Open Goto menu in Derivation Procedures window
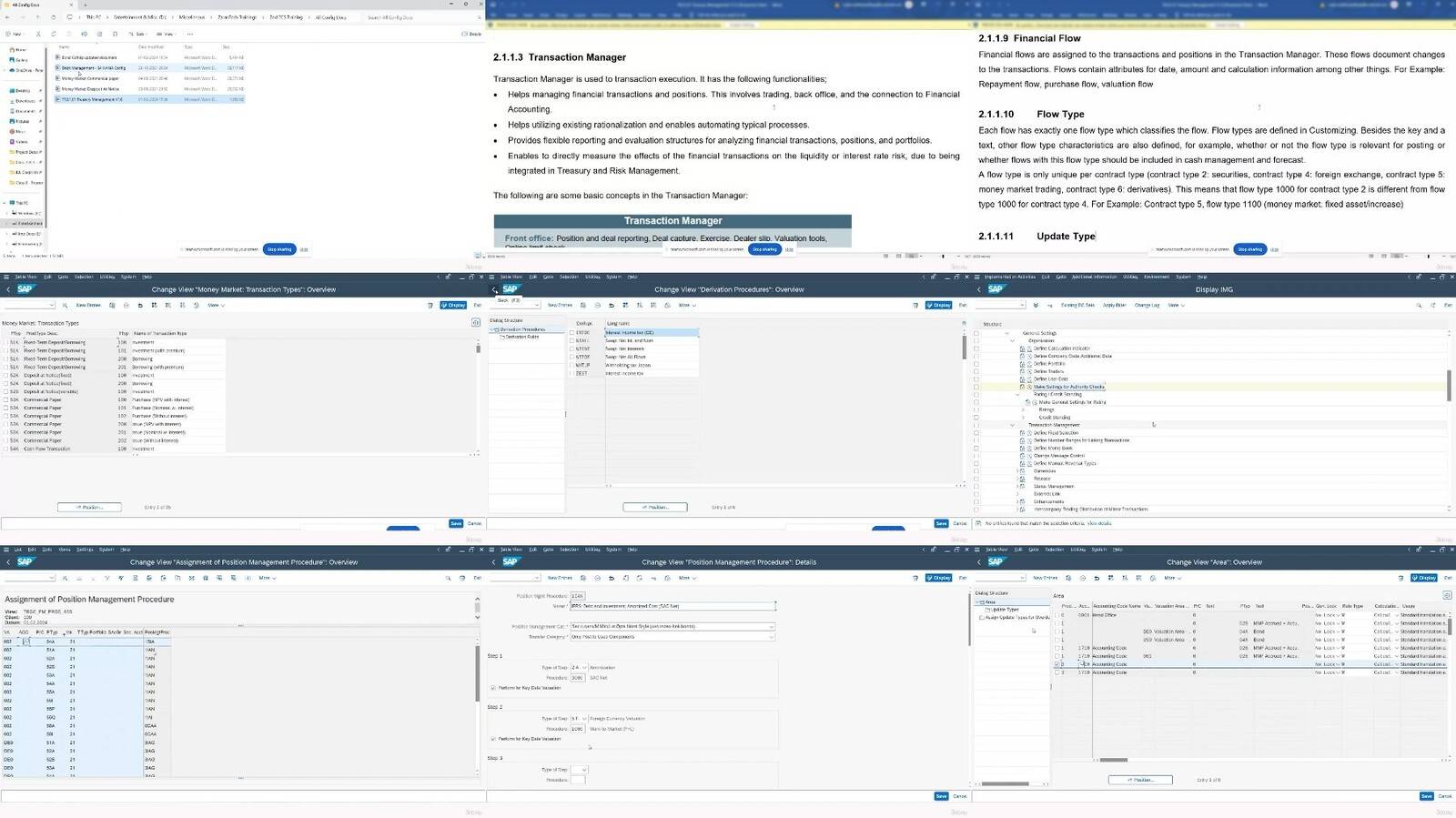 point(549,277)
